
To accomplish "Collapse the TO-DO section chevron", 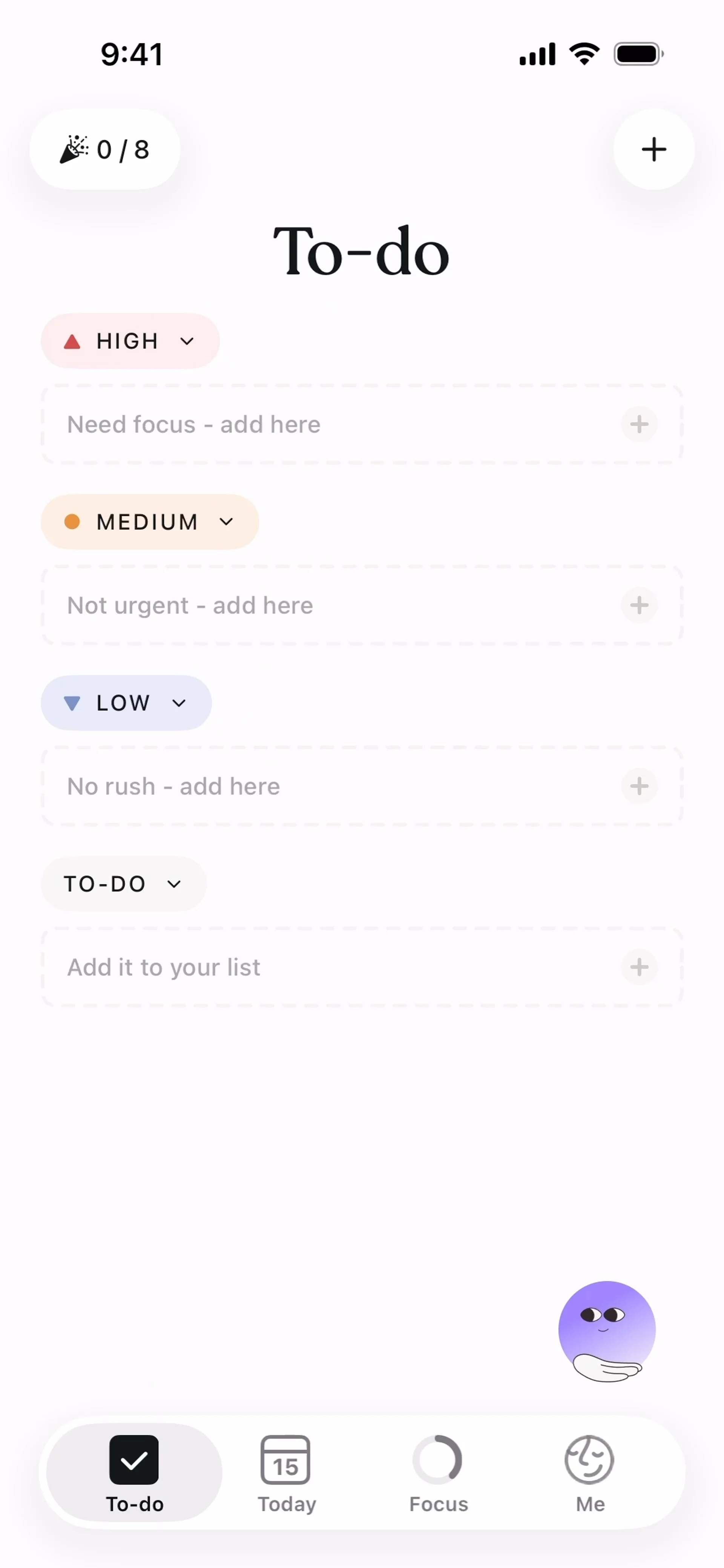I will [x=174, y=884].
